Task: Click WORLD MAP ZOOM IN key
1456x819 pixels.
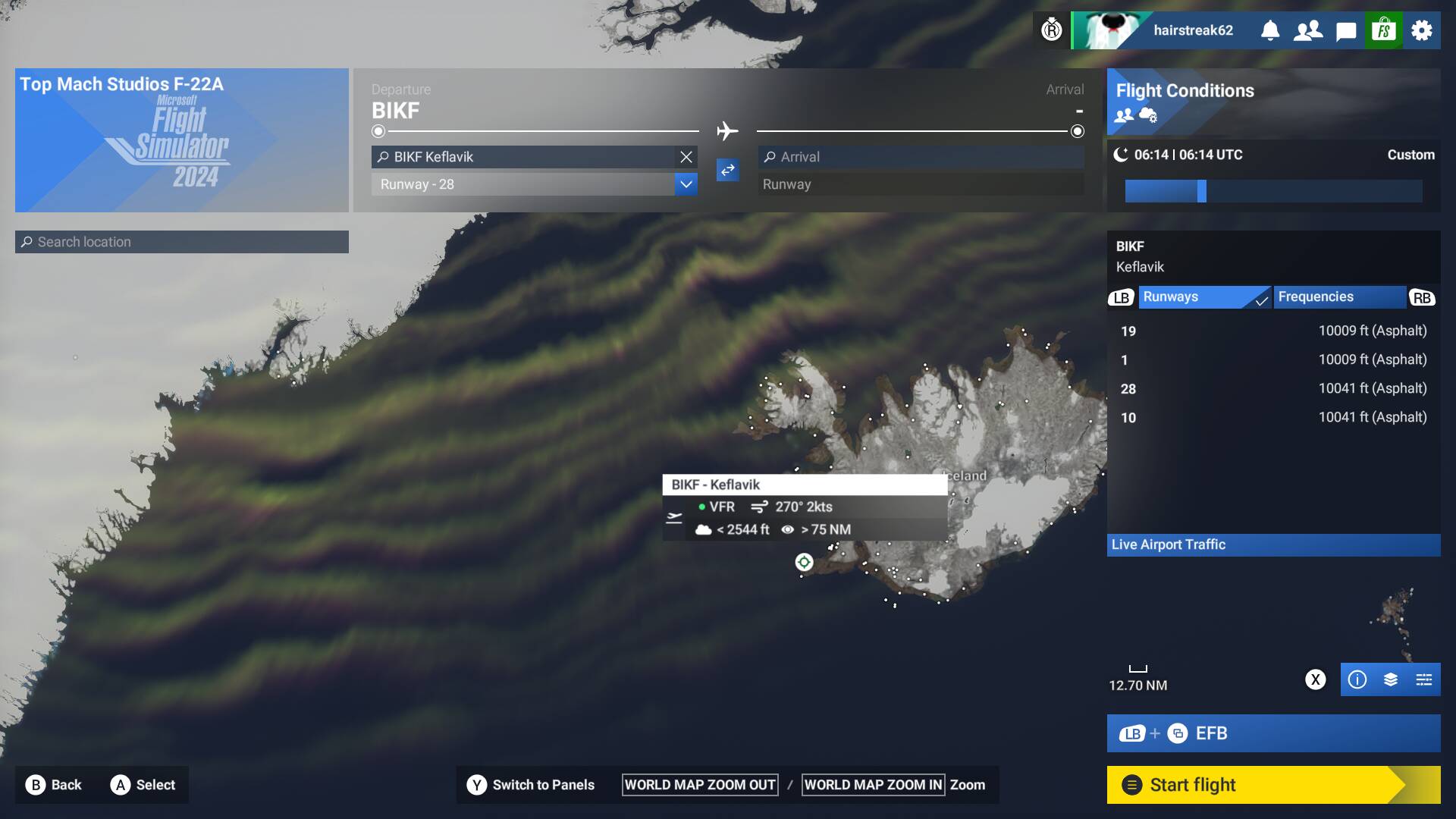Action: coord(874,785)
